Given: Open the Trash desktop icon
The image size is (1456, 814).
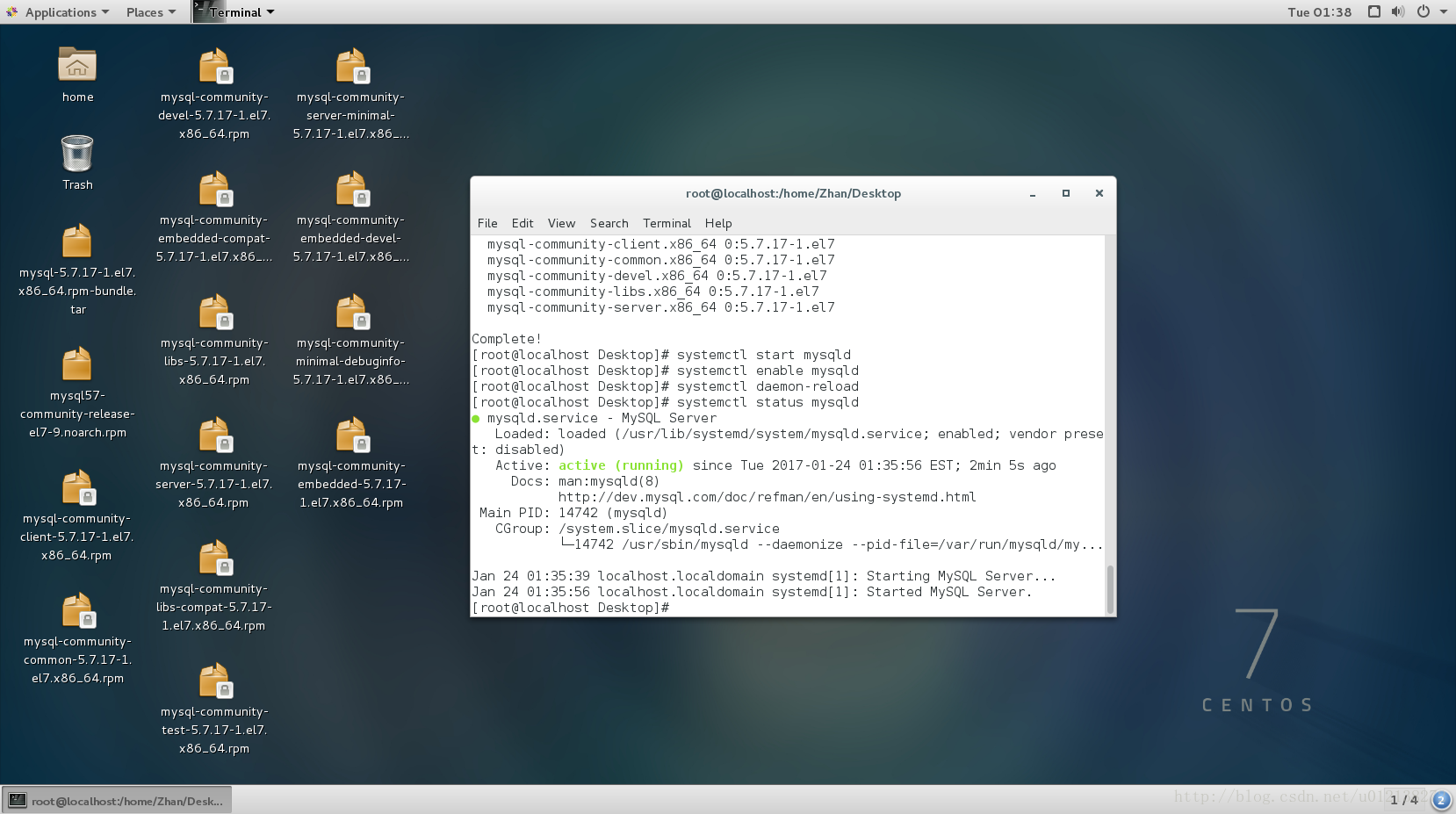Looking at the screenshot, I should coord(77,154).
